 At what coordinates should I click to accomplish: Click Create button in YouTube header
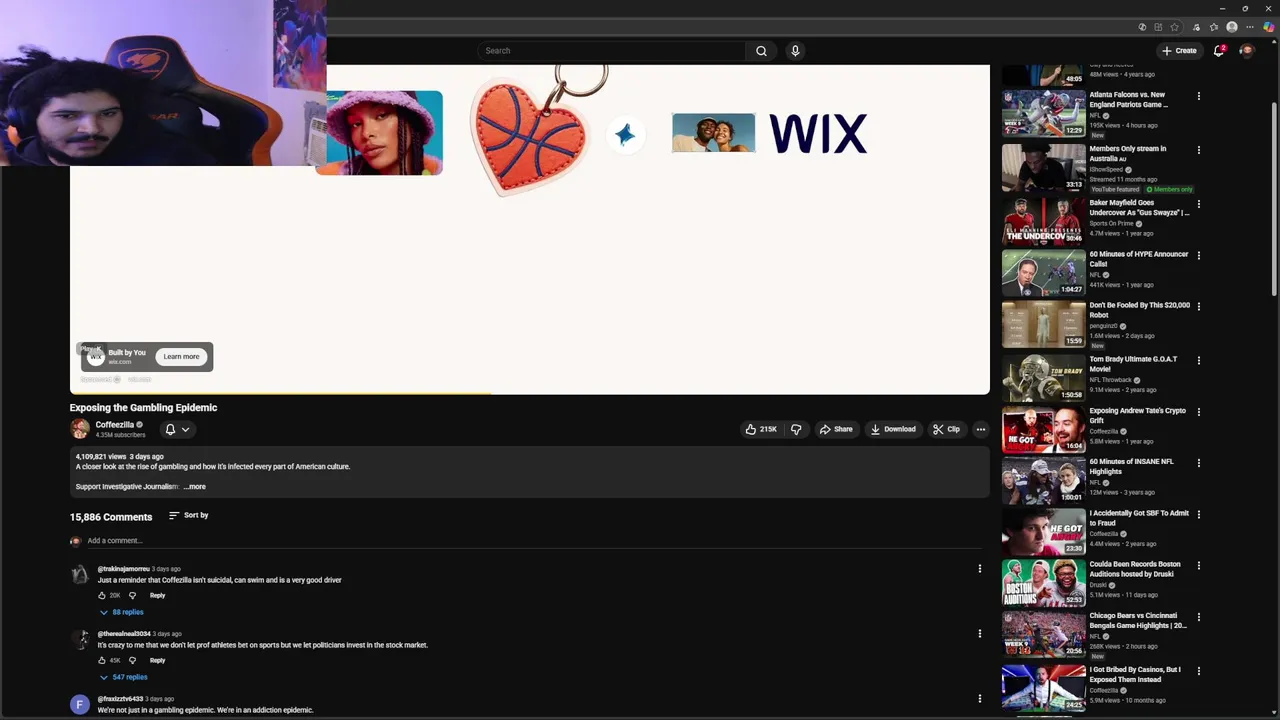pyautogui.click(x=1179, y=51)
